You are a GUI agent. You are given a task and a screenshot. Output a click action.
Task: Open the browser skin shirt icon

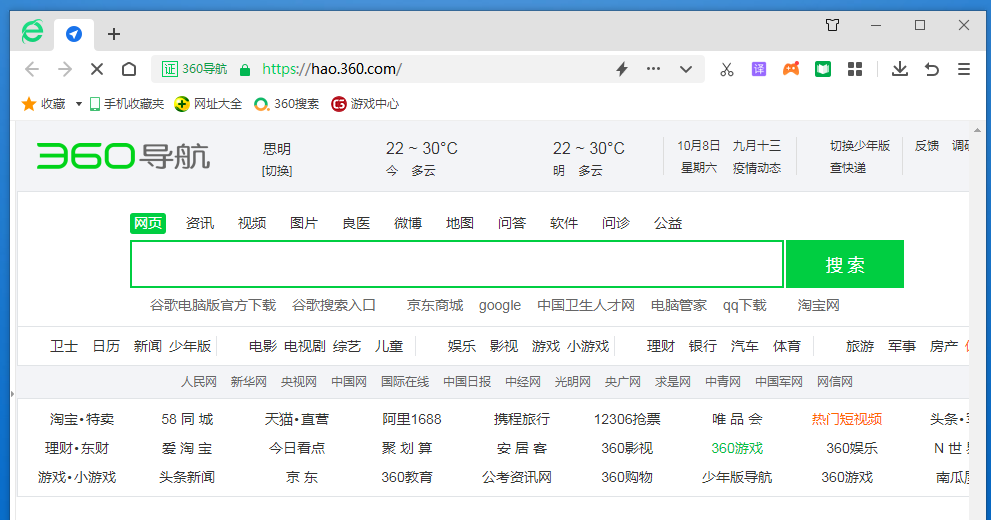[832, 25]
